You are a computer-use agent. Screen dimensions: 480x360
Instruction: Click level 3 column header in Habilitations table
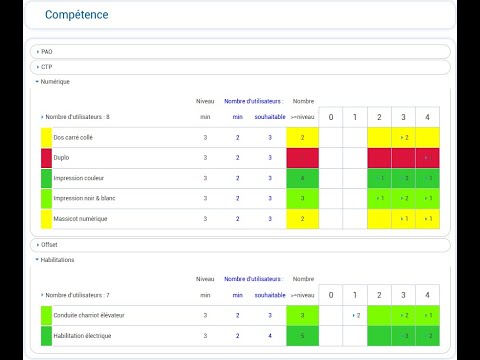(x=404, y=295)
